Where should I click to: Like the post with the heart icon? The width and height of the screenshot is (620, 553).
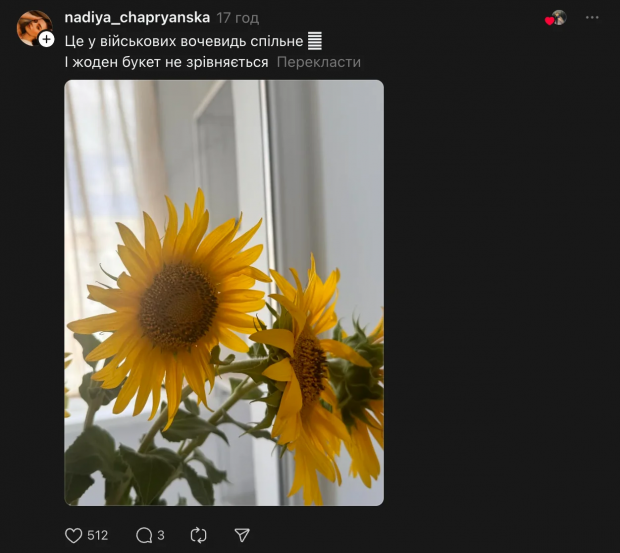pos(74,535)
